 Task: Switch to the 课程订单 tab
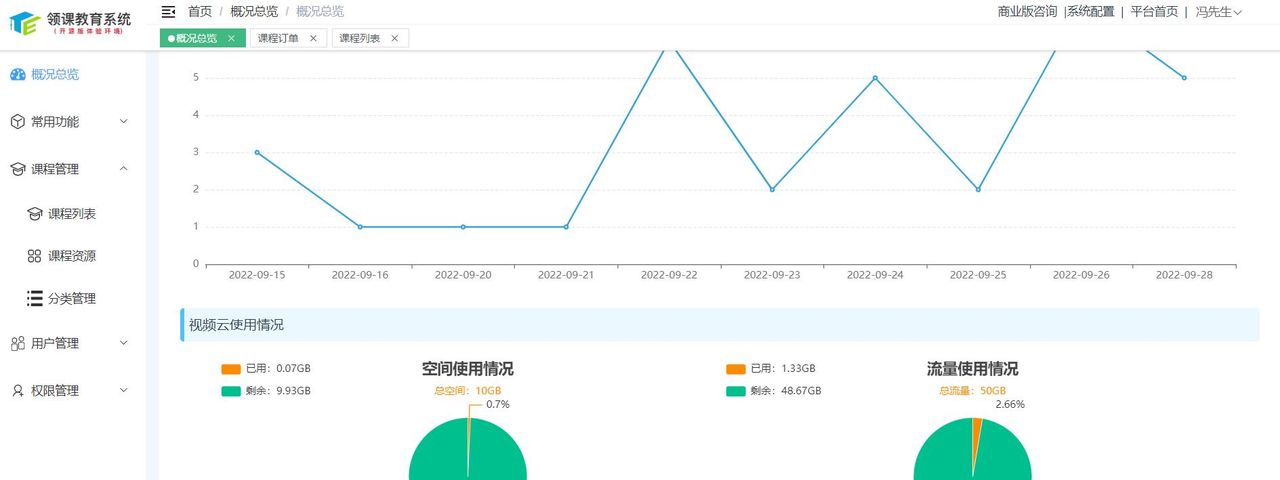pyautogui.click(x=288, y=38)
